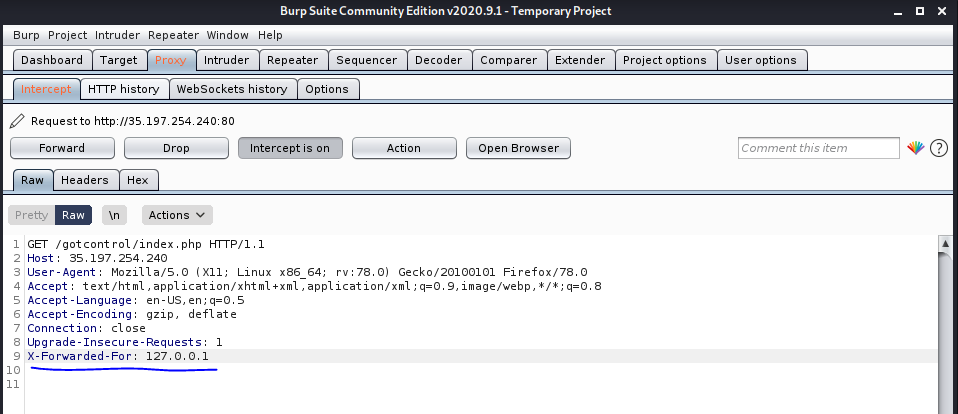This screenshot has width=958, height=414.
Task: Open the Help menu
Action: coord(270,35)
